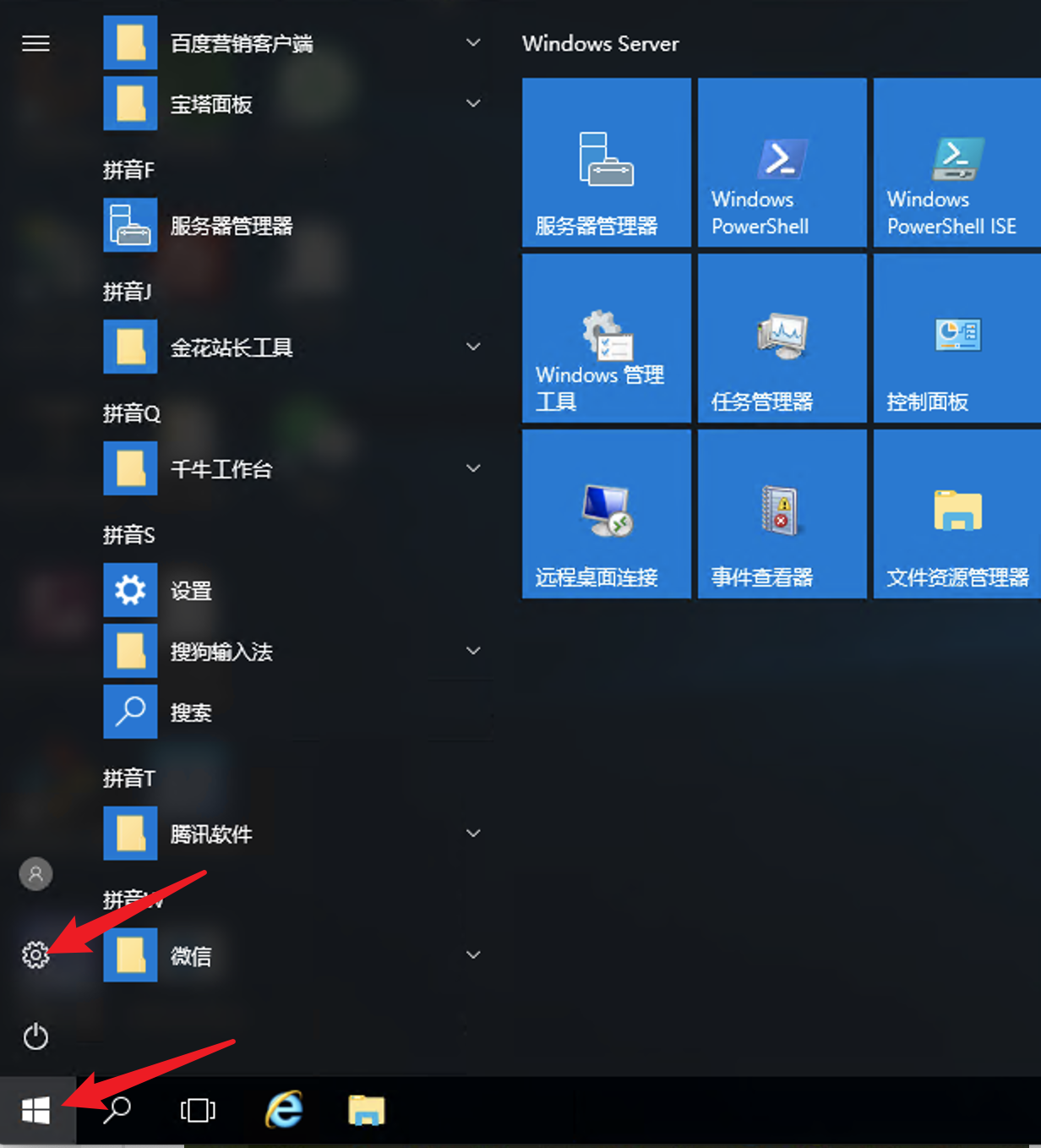Image resolution: width=1041 pixels, height=1148 pixels.
Task: Click the power button icon
Action: click(x=35, y=1036)
